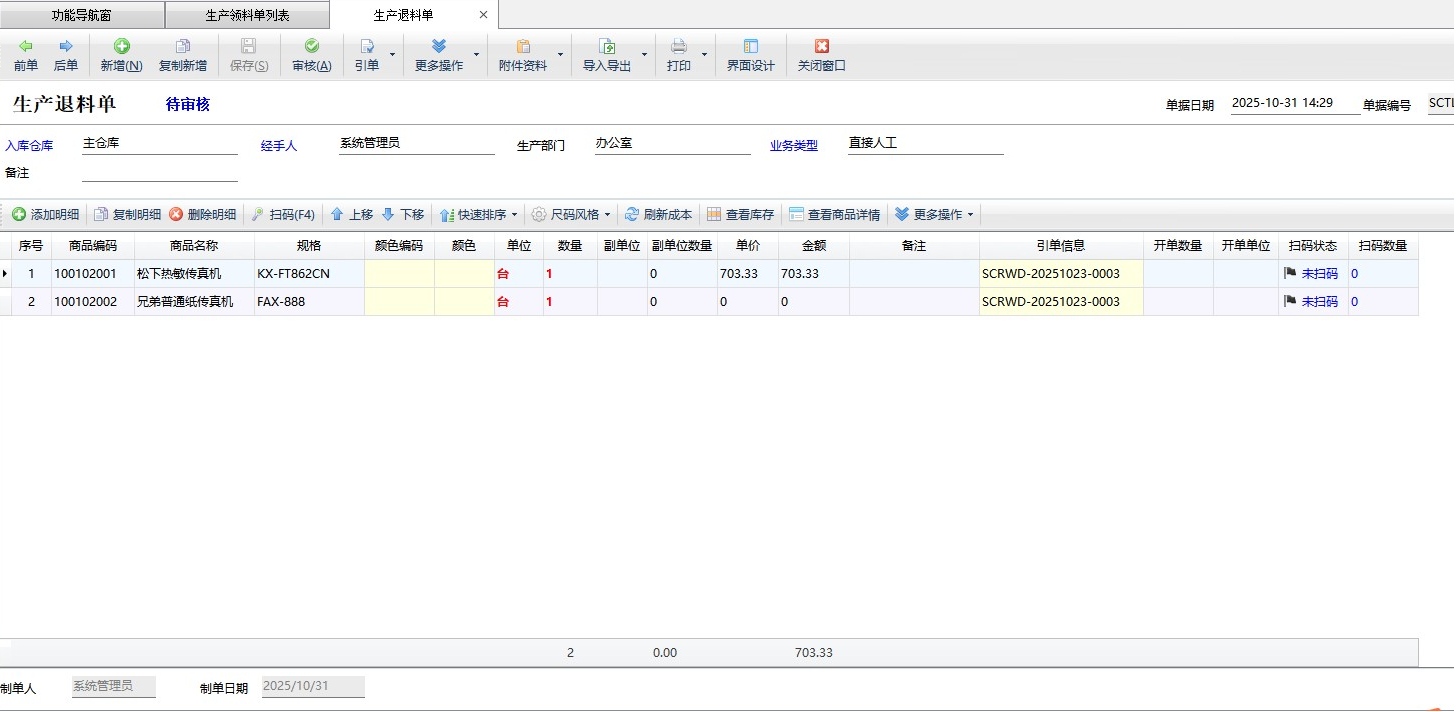
Task: Switch to the 生产领料单列表 tab
Action: coord(247,15)
